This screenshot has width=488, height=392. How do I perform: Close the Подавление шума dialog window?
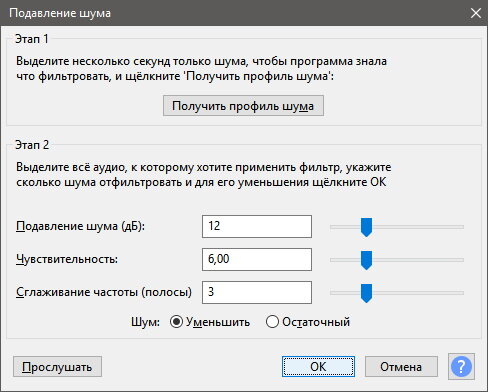[x=476, y=13]
